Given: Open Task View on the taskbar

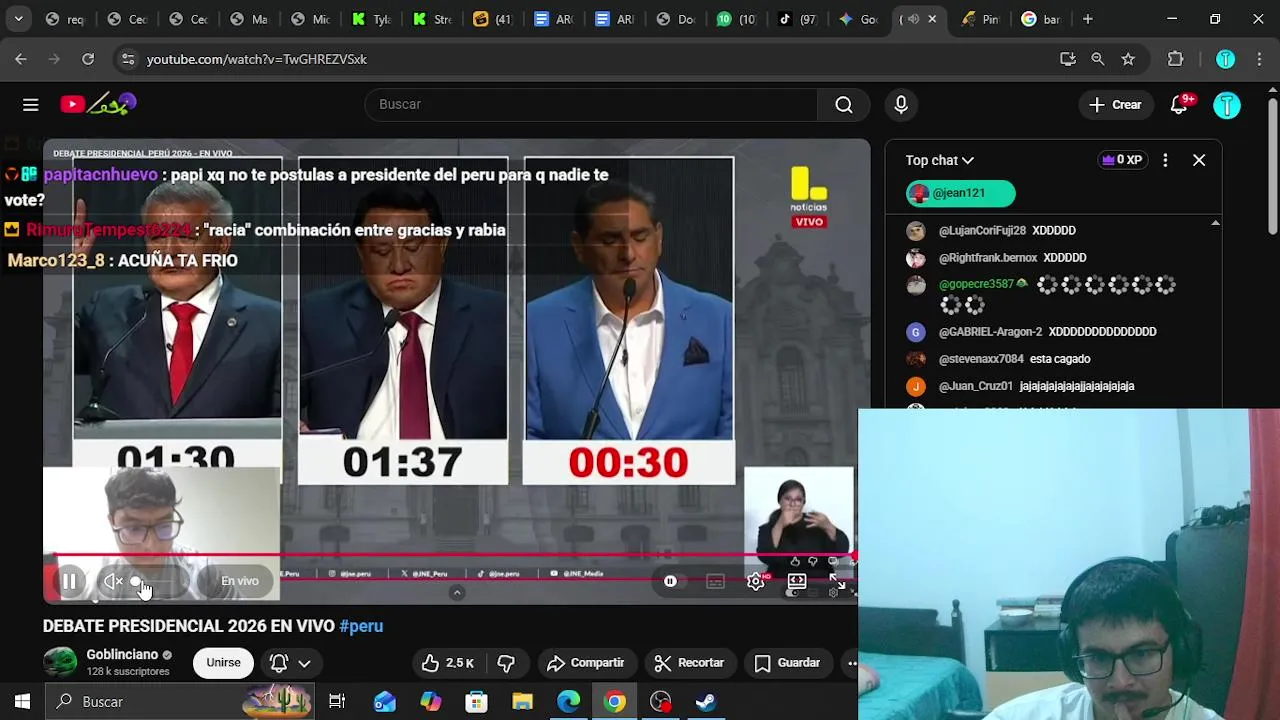Looking at the screenshot, I should tap(337, 702).
